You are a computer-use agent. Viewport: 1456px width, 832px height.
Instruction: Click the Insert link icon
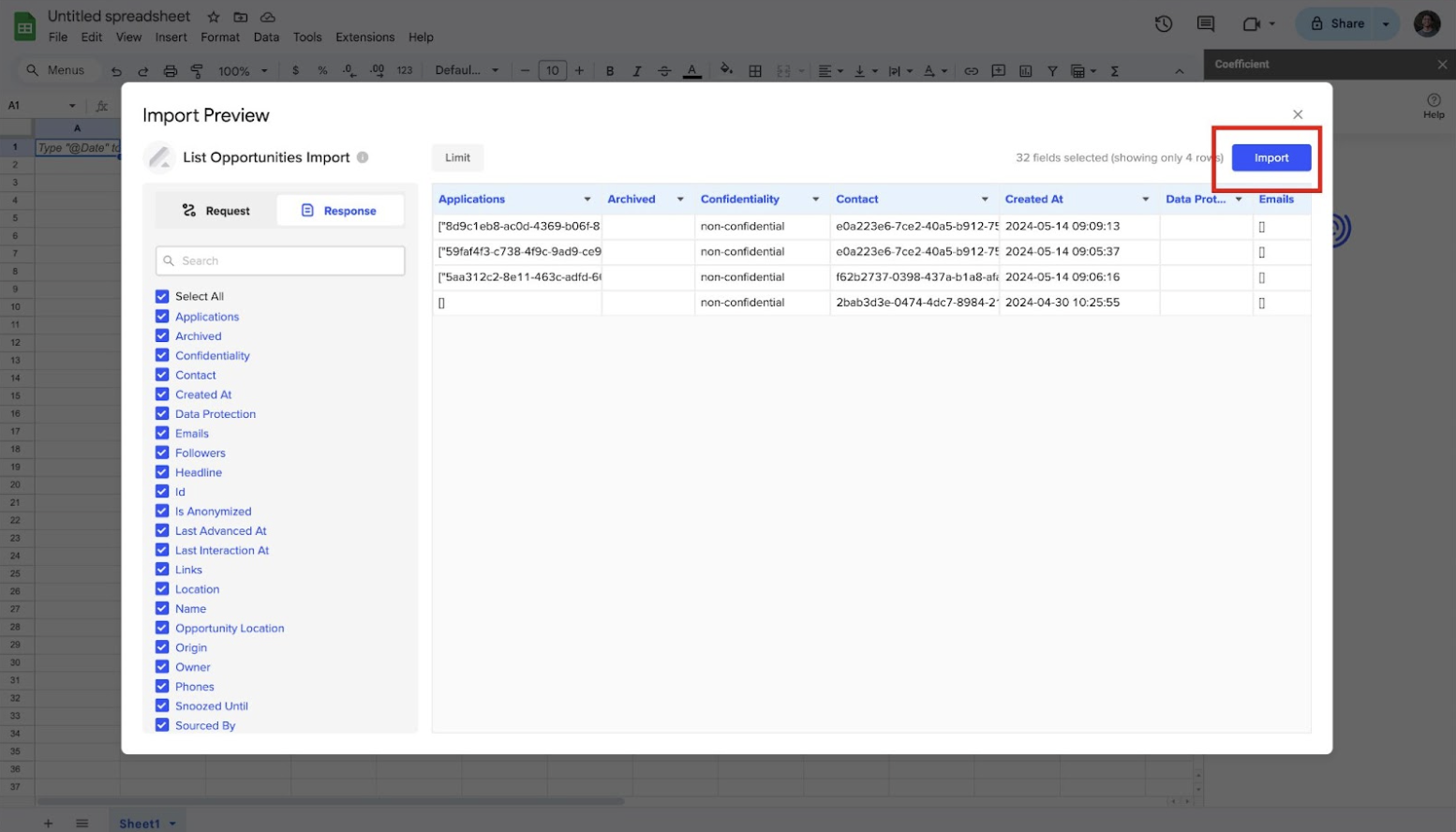point(972,71)
